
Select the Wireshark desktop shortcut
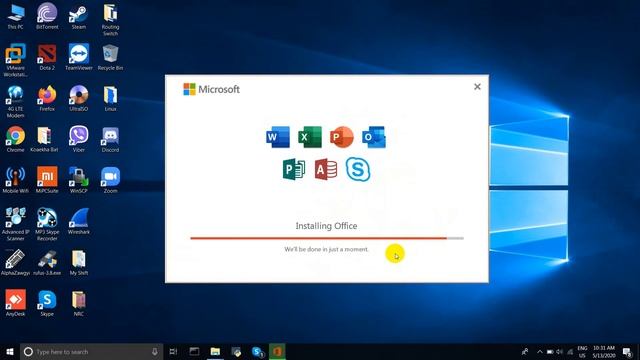click(x=78, y=221)
